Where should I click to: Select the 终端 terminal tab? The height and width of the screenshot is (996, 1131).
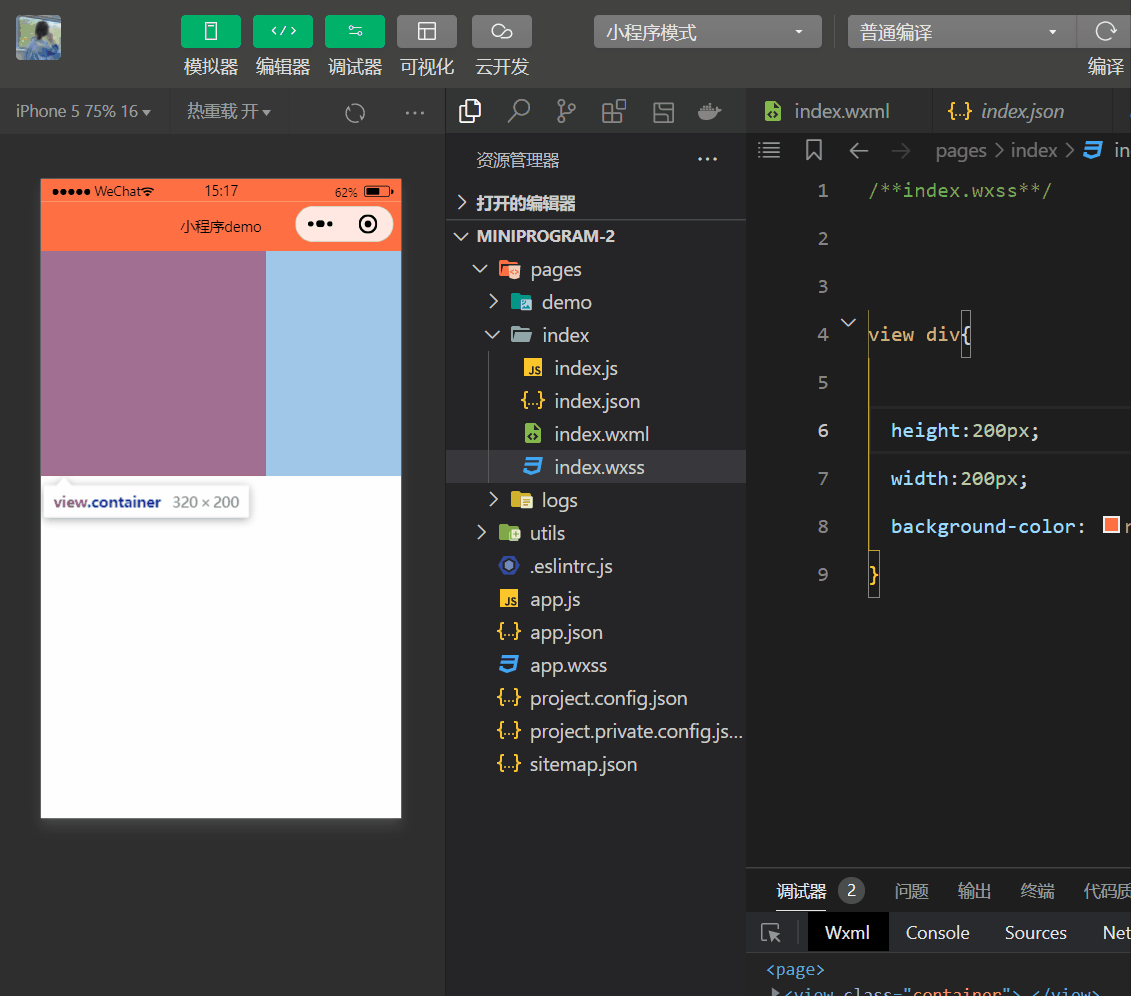(x=1037, y=891)
